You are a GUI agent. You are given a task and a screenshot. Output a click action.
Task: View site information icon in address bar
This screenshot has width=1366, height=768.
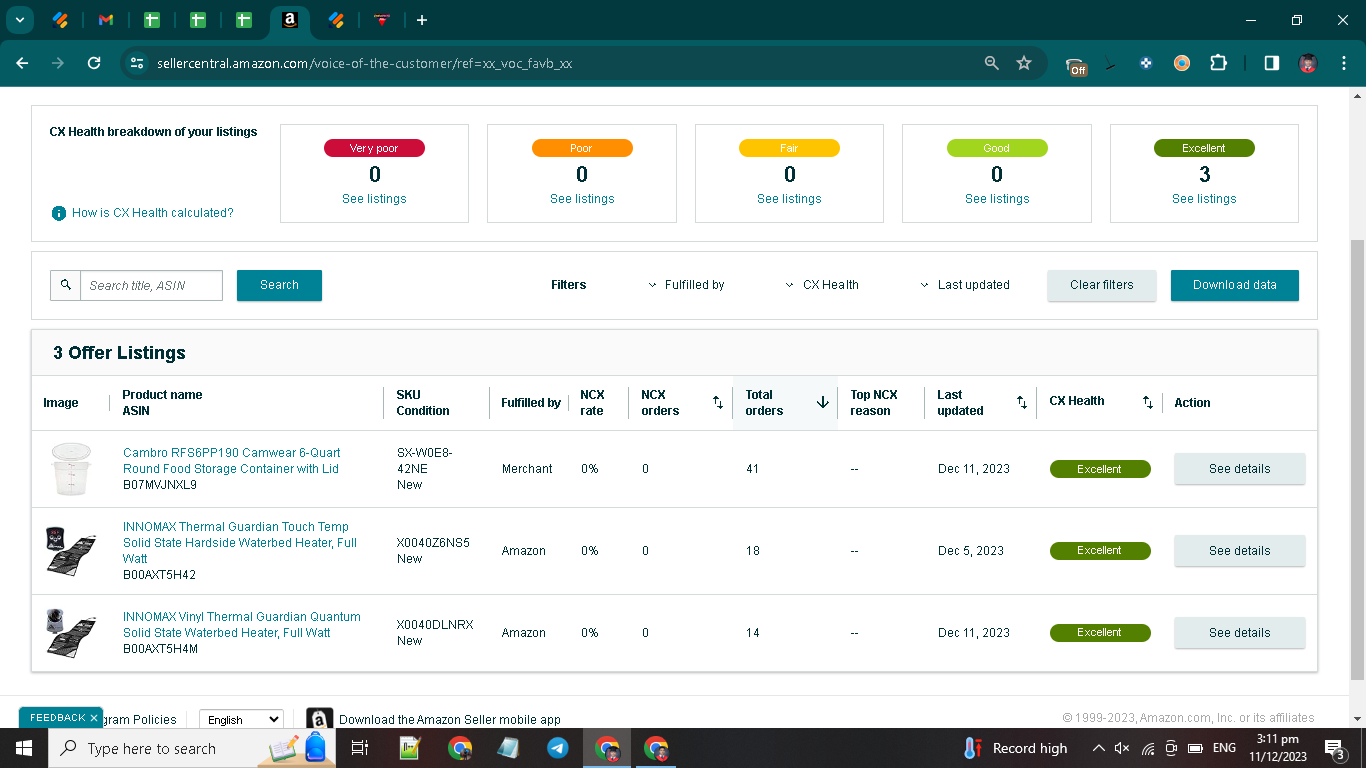click(x=138, y=63)
